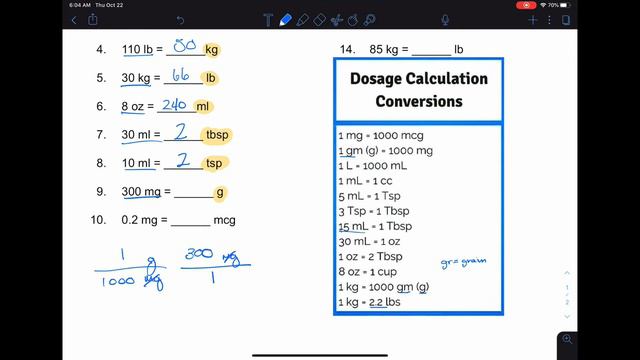Open the zoom magnifier button

coord(567,339)
